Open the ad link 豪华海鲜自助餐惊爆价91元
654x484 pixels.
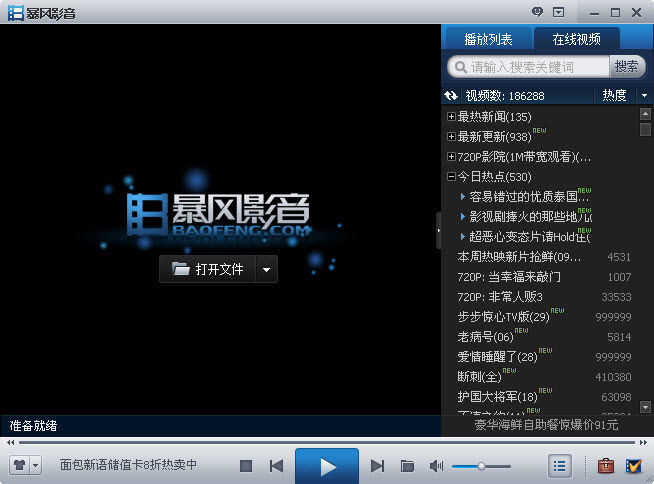546,425
